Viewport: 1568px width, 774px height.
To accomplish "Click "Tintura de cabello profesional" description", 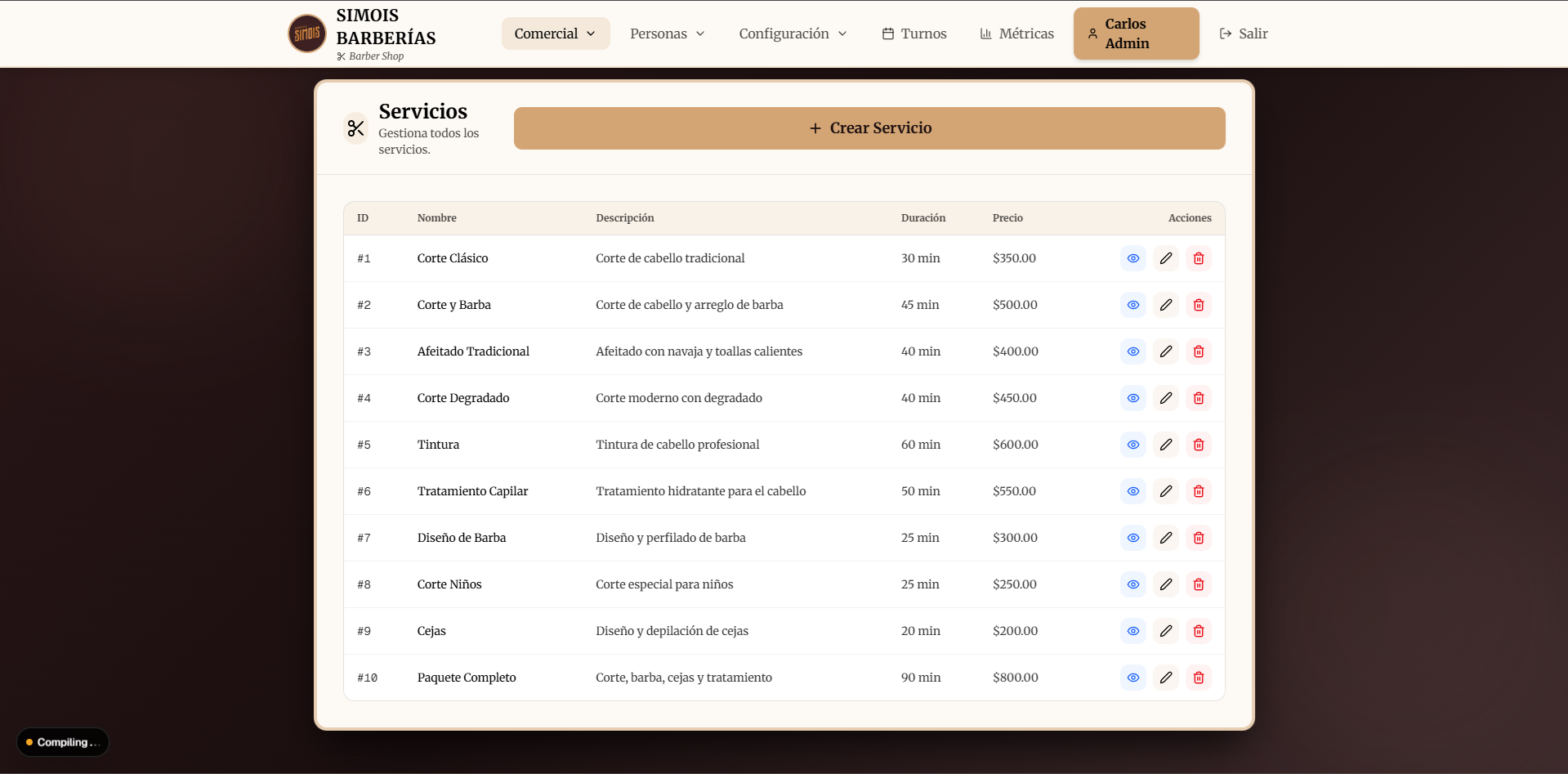I will (x=677, y=445).
